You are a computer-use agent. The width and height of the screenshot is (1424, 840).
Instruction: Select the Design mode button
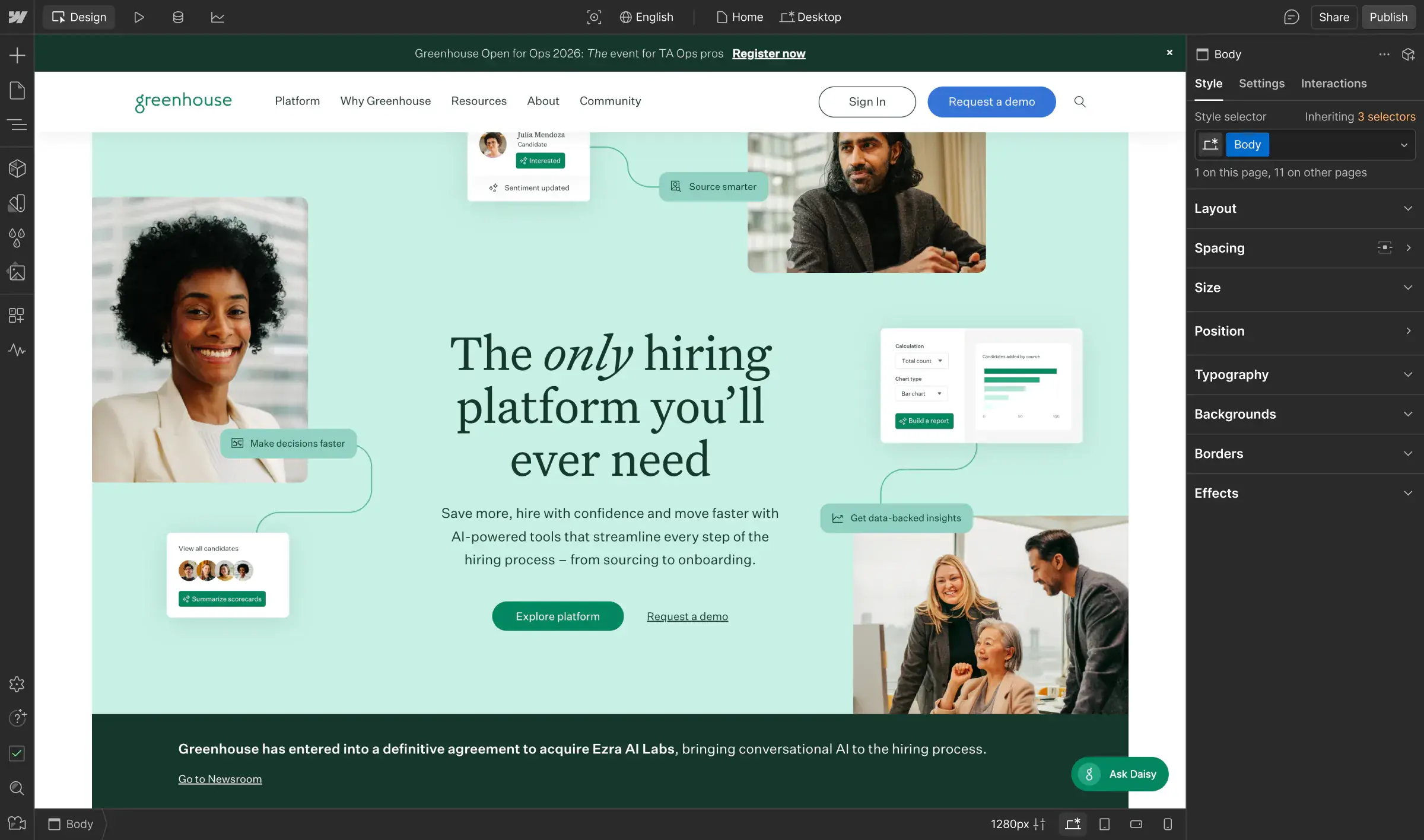tap(79, 17)
